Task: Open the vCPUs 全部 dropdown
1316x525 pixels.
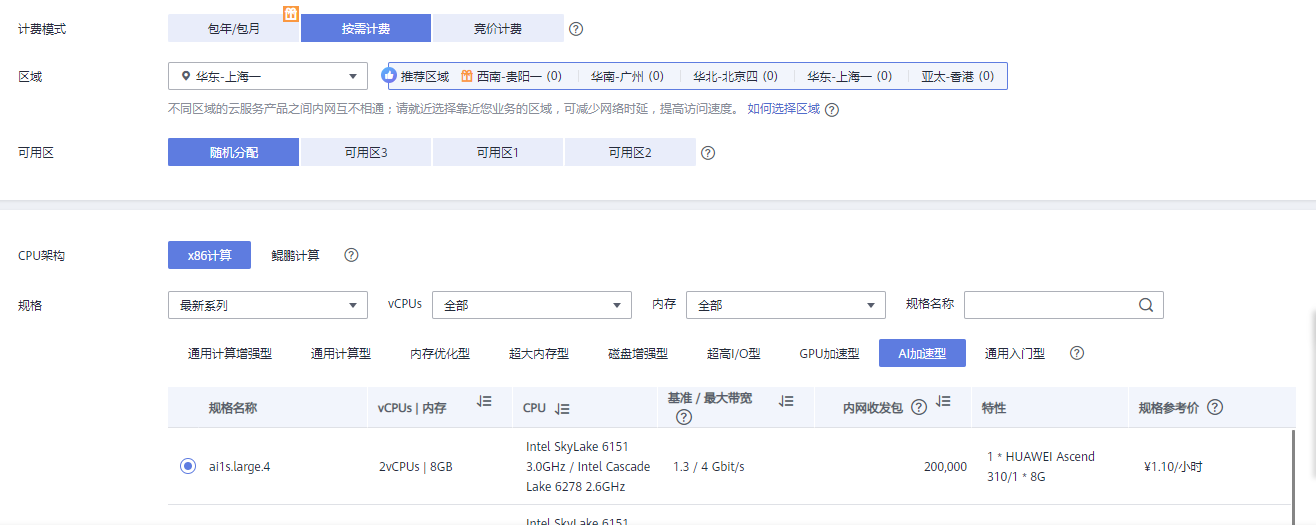Action: pyautogui.click(x=532, y=305)
